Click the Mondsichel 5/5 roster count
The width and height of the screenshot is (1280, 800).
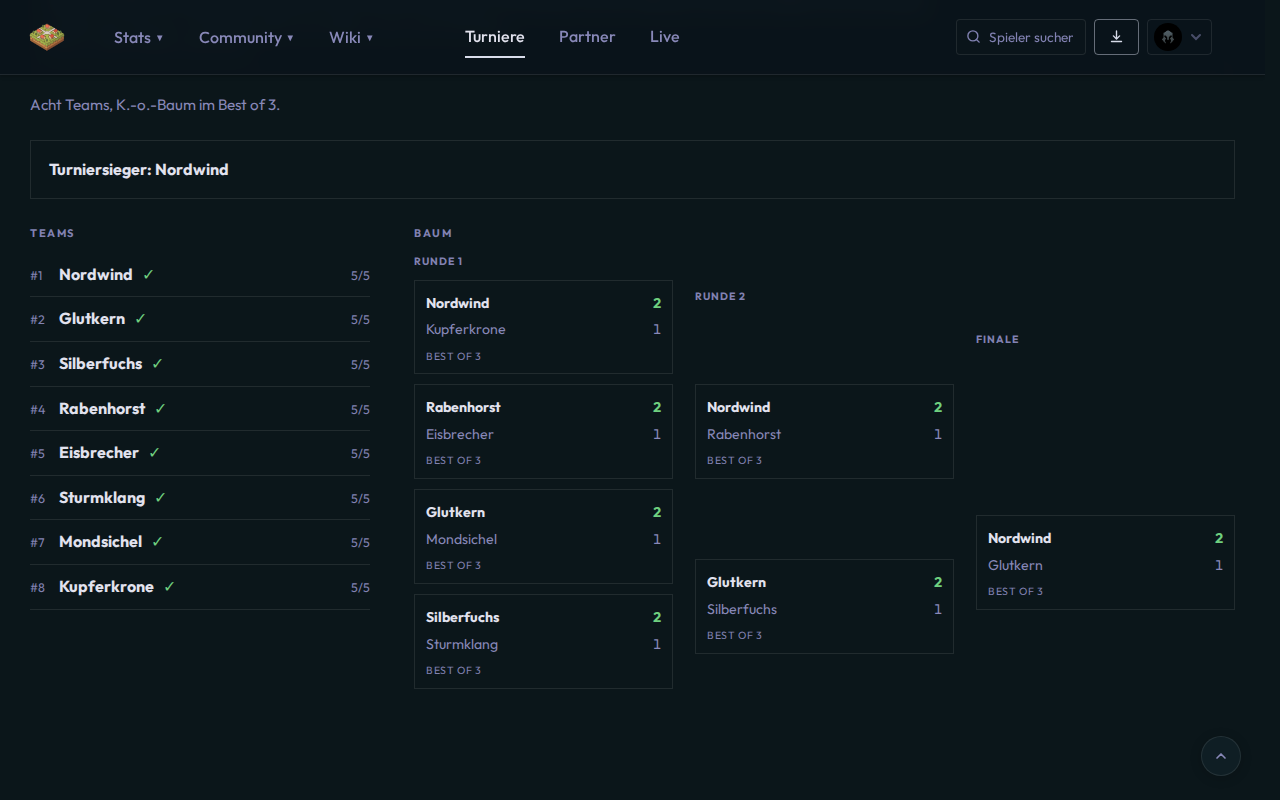360,543
